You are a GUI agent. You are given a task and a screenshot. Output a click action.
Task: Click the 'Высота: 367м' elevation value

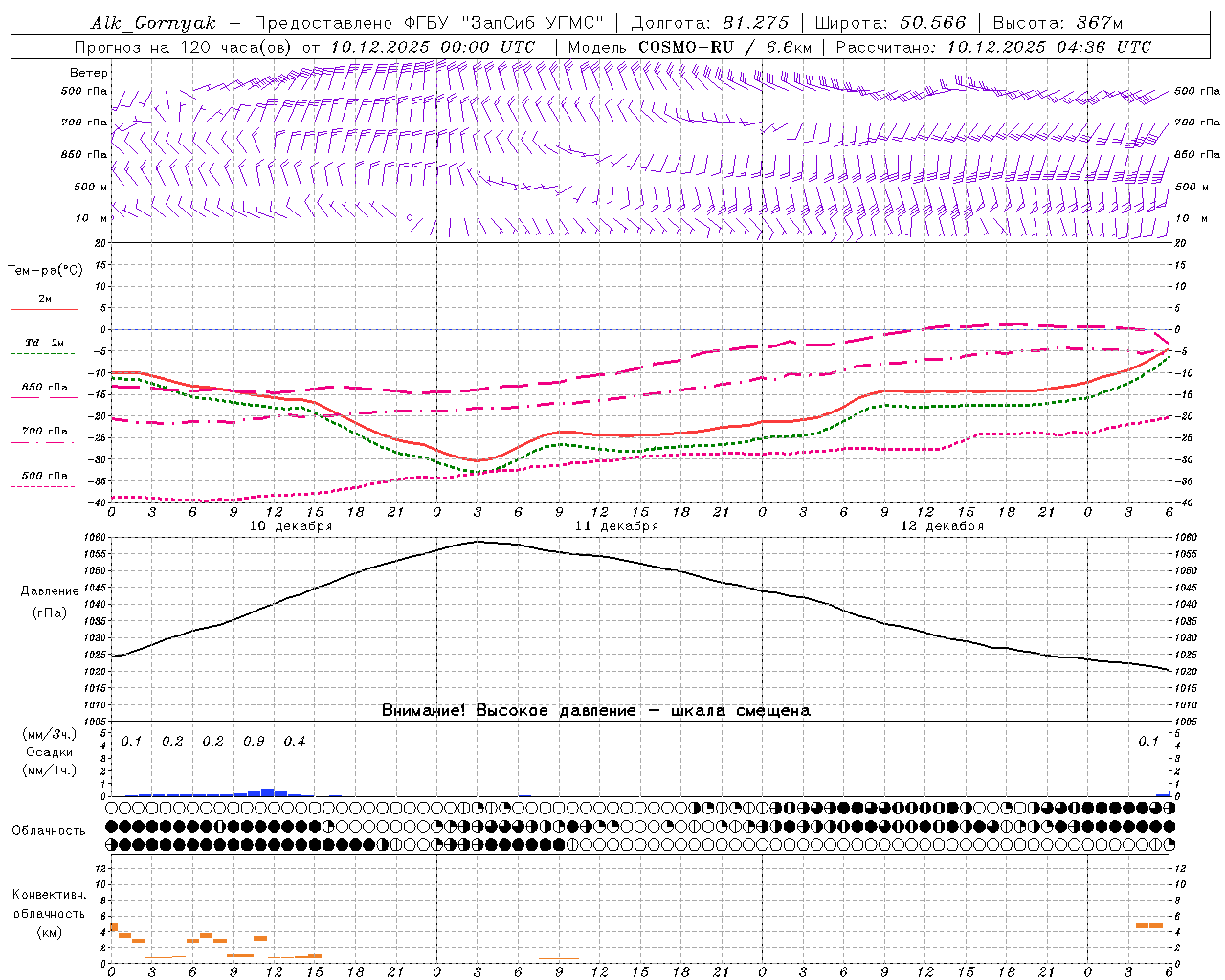[x=1058, y=23]
